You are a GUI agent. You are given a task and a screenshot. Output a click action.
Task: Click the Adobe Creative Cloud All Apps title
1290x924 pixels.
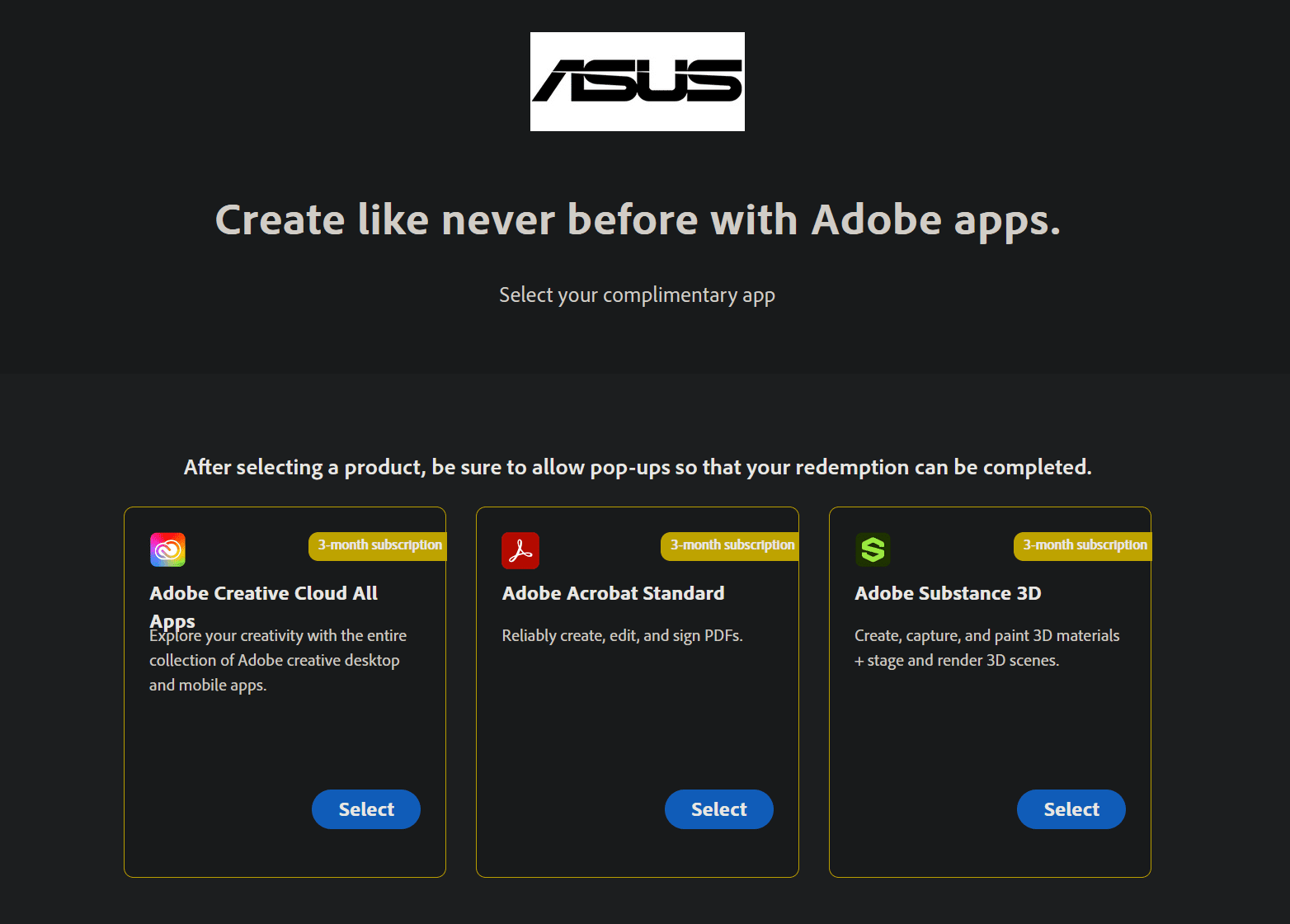coord(263,594)
